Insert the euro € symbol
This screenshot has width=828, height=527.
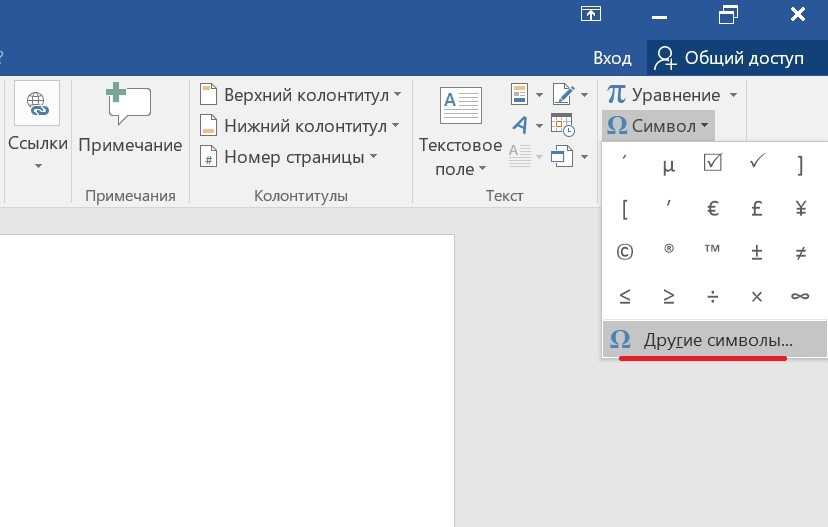click(x=713, y=209)
